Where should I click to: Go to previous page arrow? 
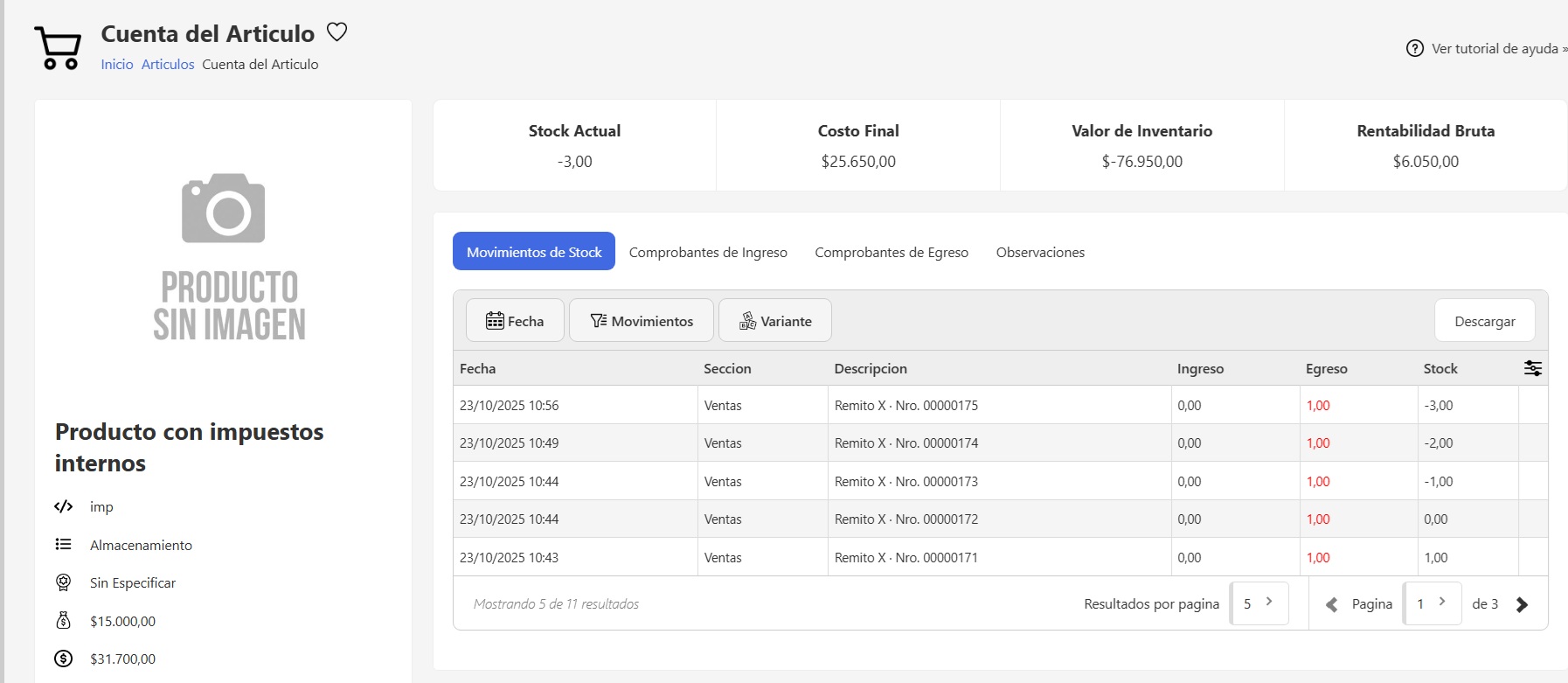click(x=1331, y=604)
